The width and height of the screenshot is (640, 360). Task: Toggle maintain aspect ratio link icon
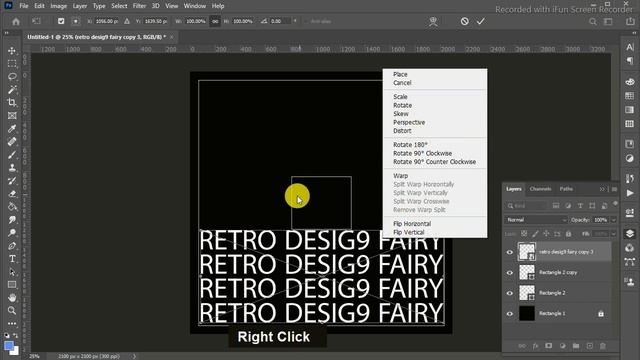click(x=215, y=21)
